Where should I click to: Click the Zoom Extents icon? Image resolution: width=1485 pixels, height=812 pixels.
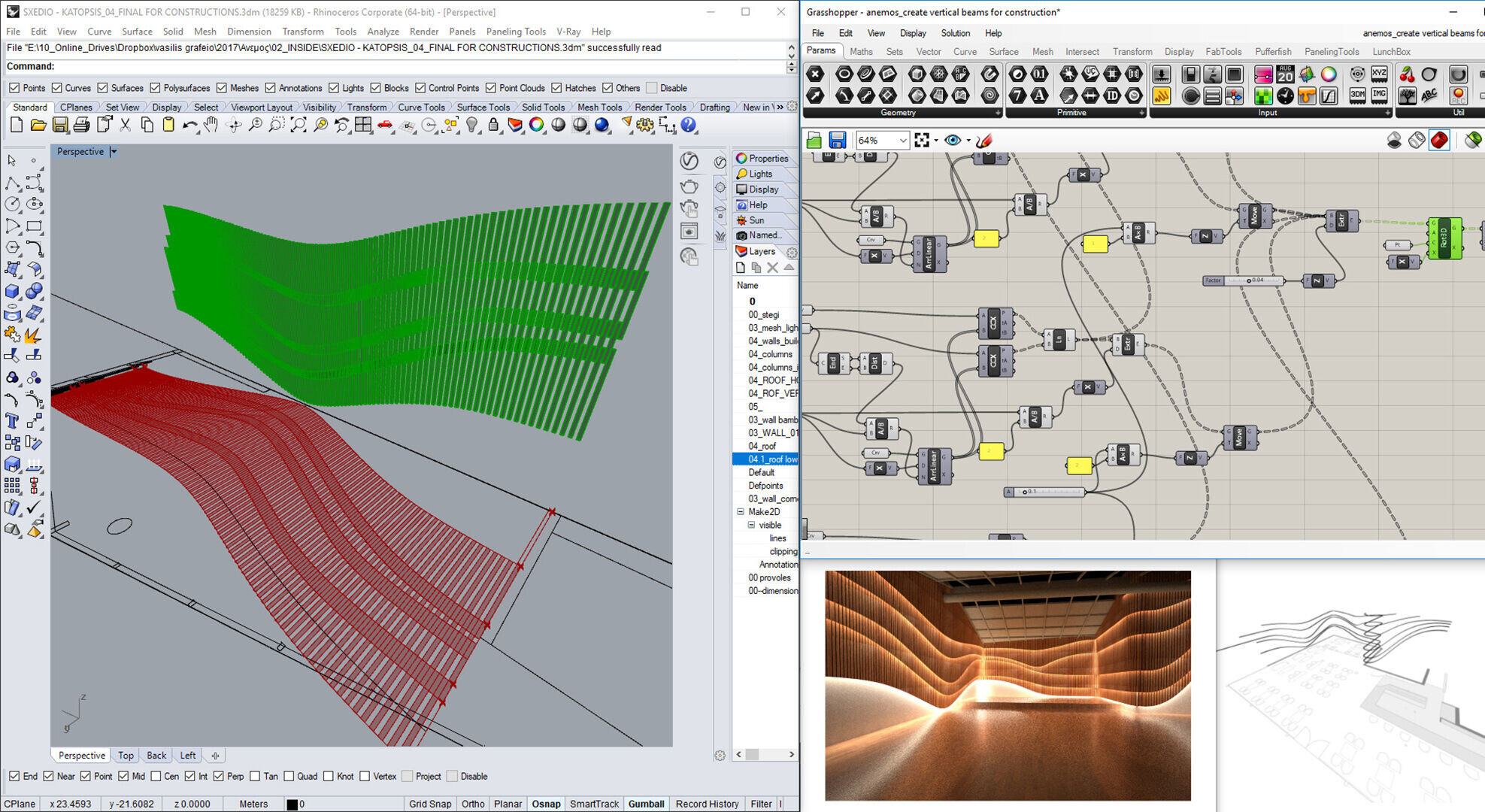click(299, 126)
